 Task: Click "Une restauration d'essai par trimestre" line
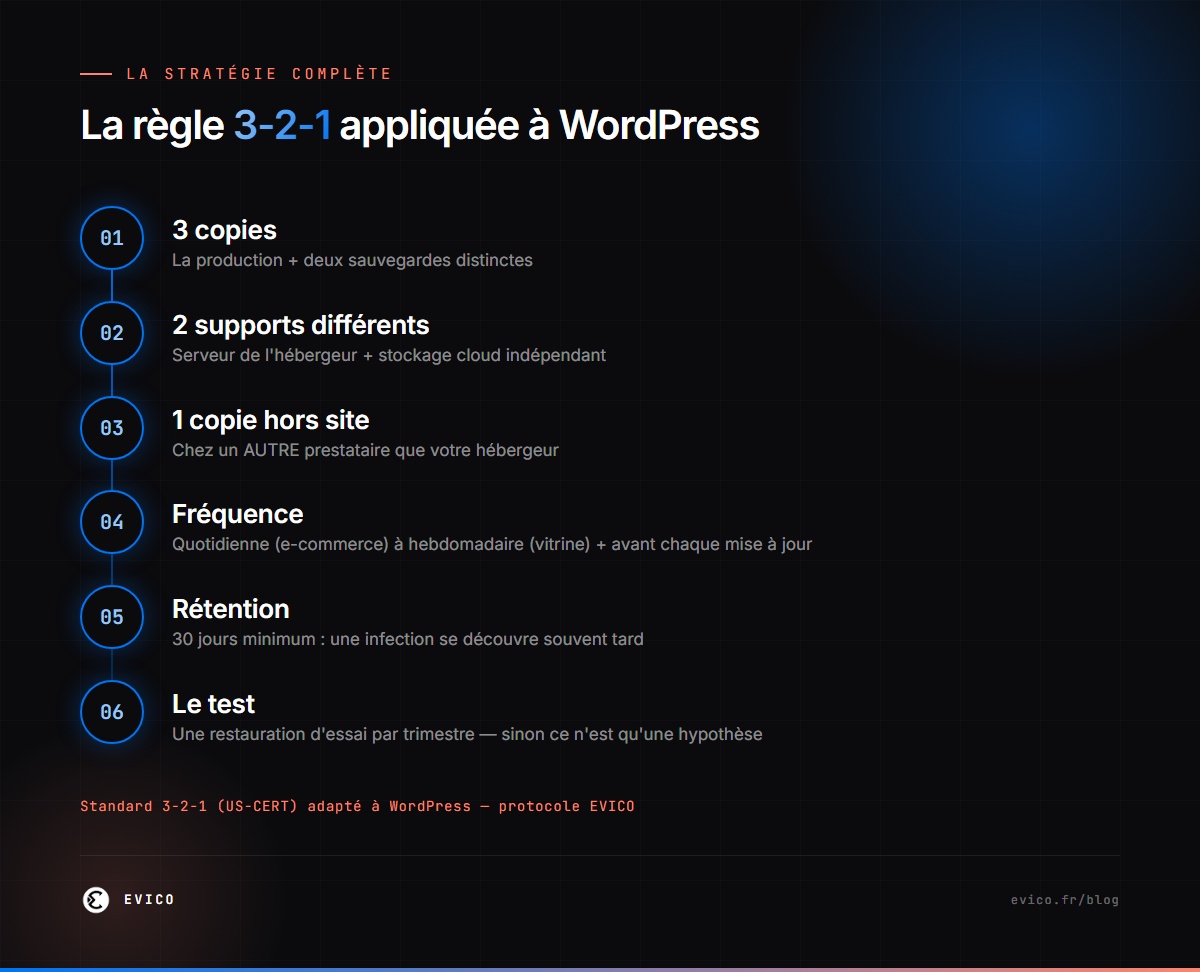(467, 734)
